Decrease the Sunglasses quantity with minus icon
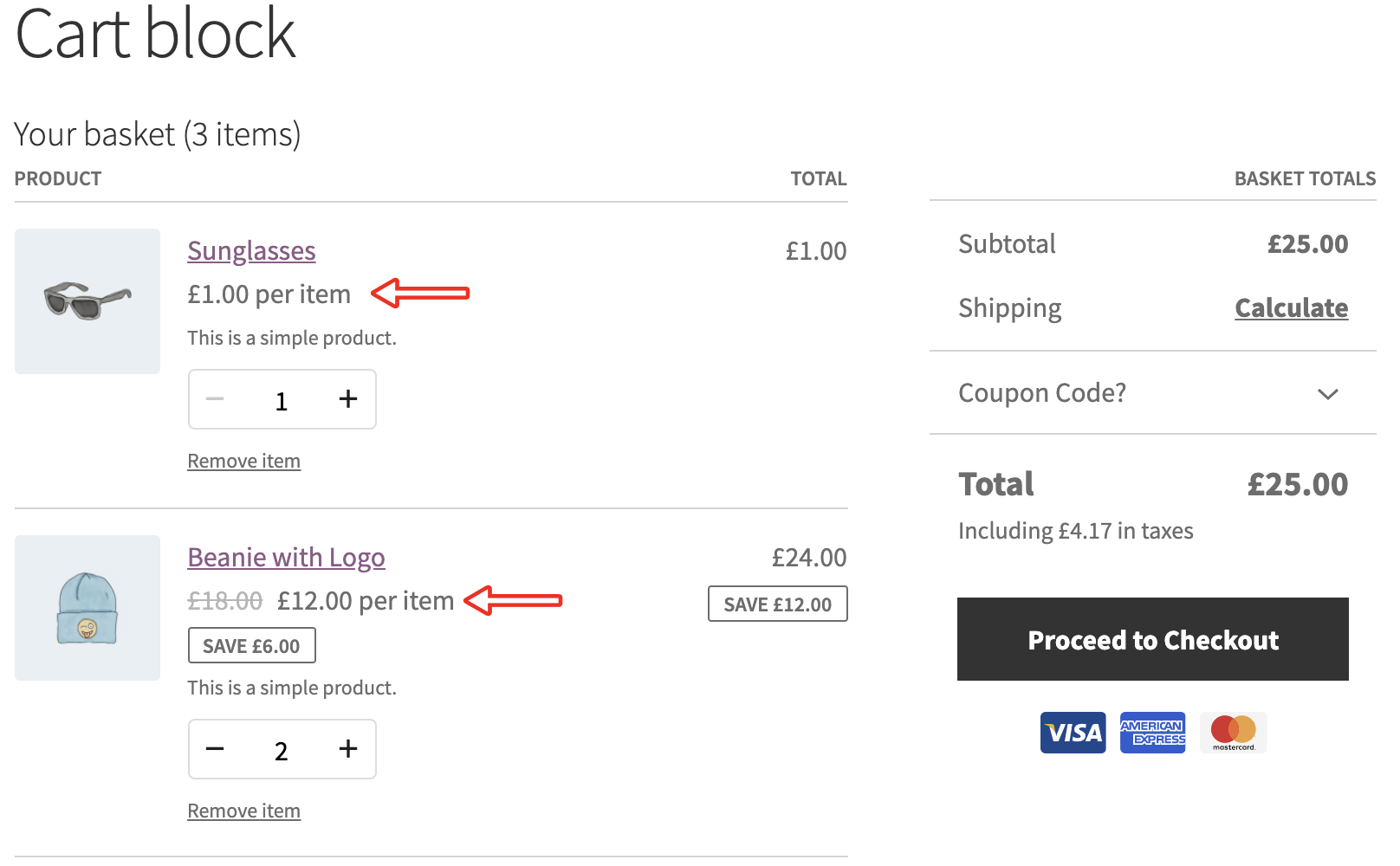This screenshot has width=1400, height=866. [x=215, y=399]
